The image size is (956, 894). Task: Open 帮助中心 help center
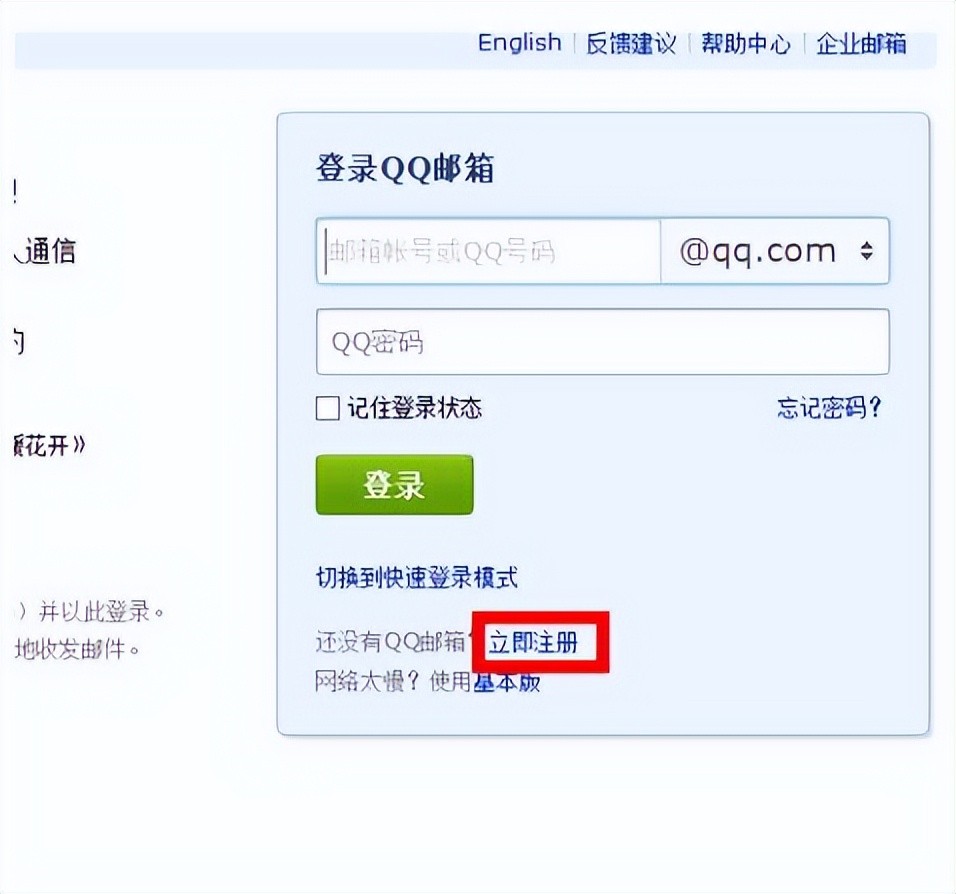tap(745, 44)
